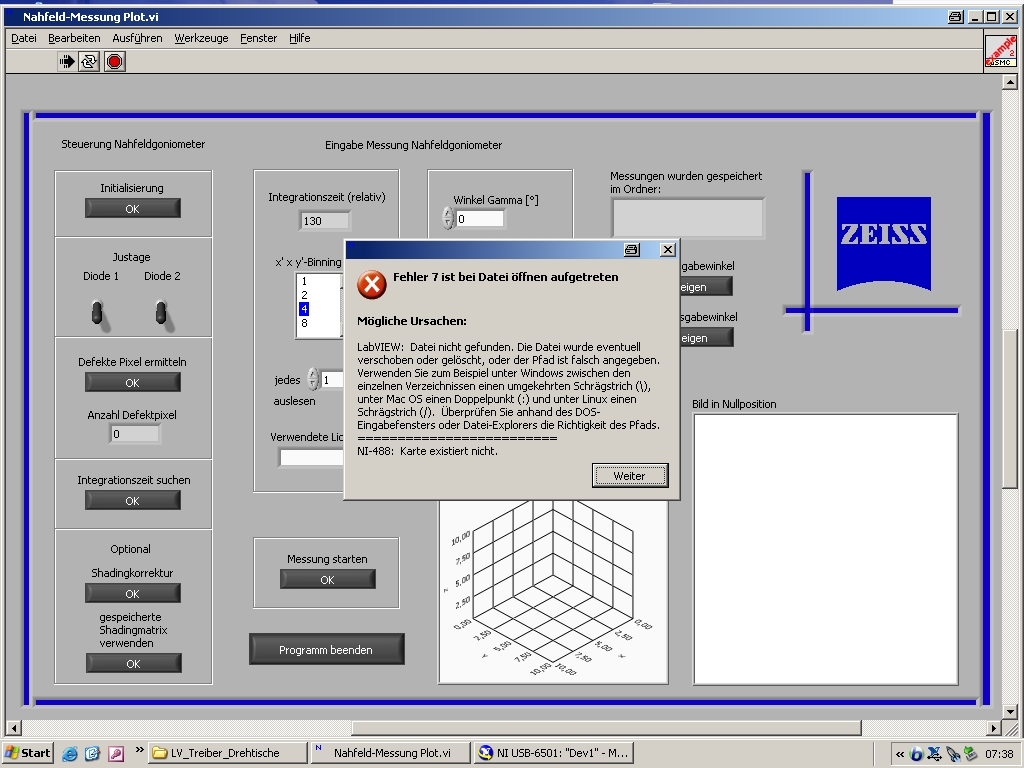
Task: Click the red Abort Execution icon
Action: [114, 61]
